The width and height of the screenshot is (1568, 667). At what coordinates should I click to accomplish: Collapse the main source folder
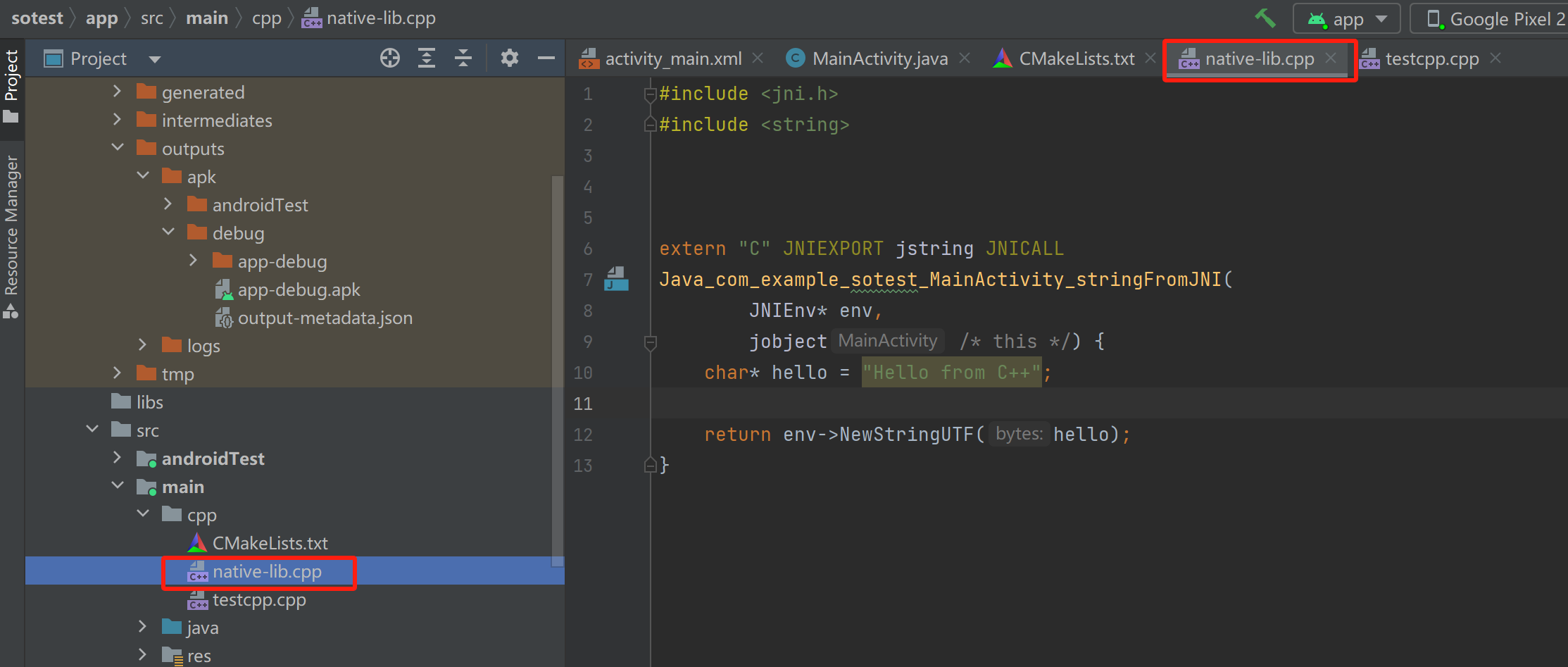[118, 485]
